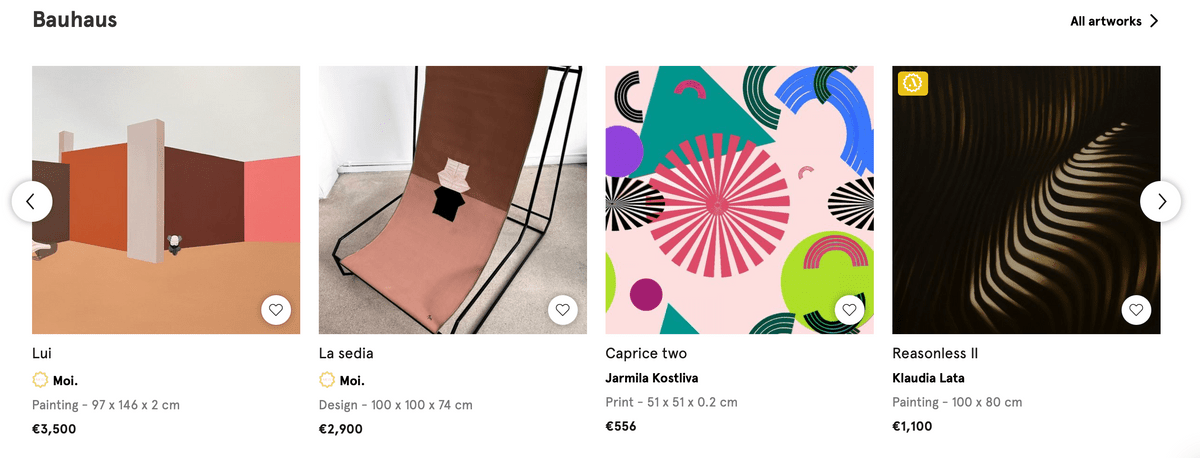Select the Bauhaus section heading
Viewport: 1200px width, 458px height.
(75, 19)
